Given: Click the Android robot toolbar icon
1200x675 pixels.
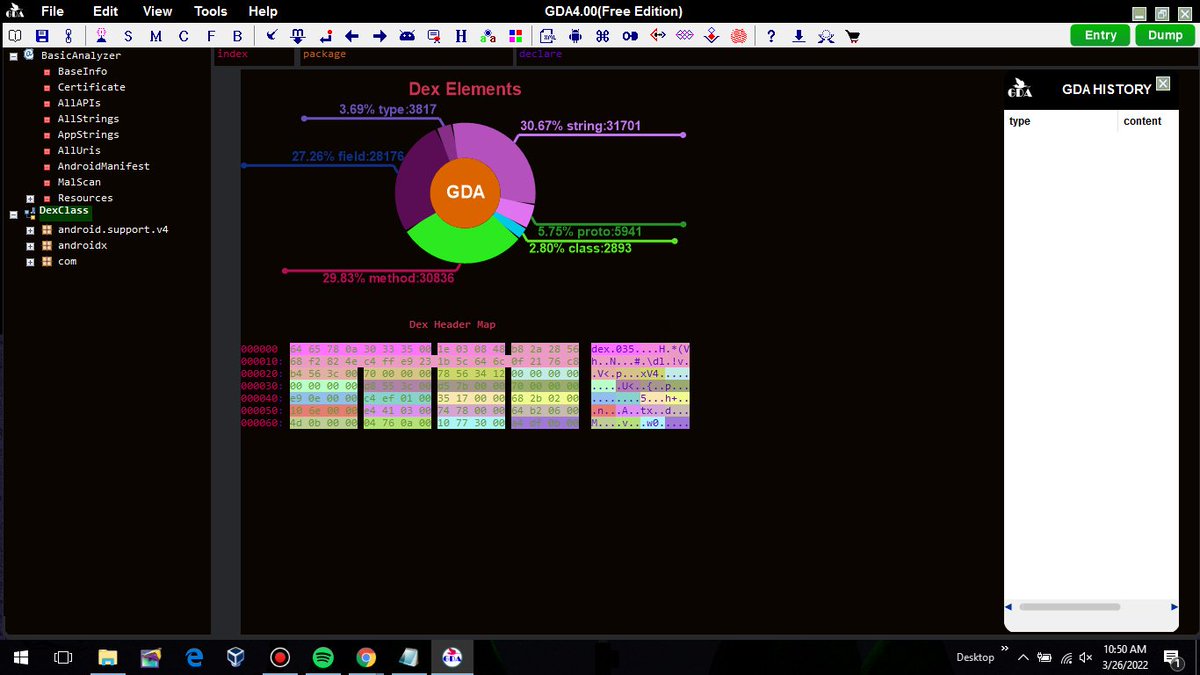Looking at the screenshot, I should (x=575, y=36).
